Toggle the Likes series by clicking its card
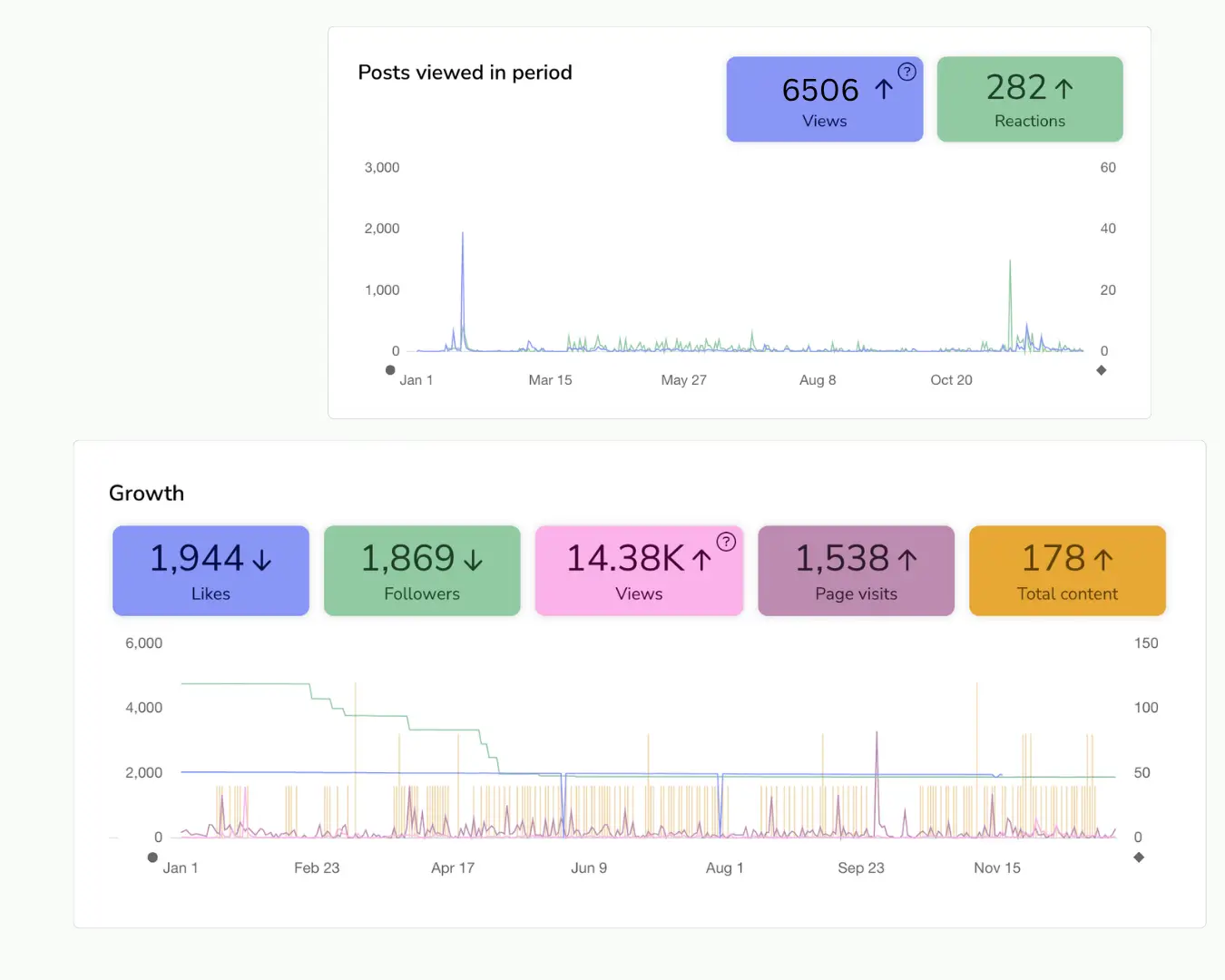Image resolution: width=1225 pixels, height=980 pixels. [210, 571]
